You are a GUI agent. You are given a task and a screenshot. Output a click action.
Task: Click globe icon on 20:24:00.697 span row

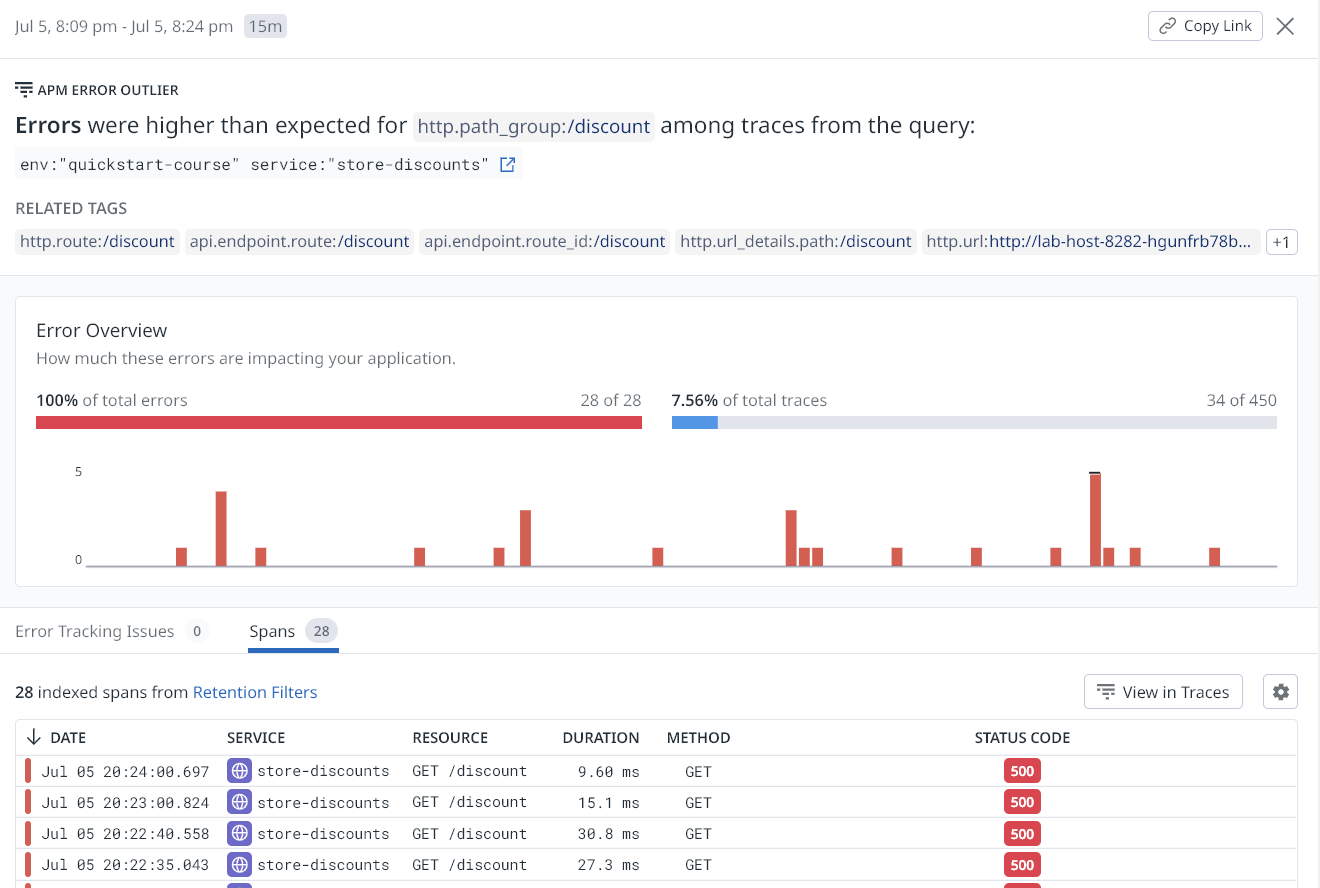coord(239,771)
